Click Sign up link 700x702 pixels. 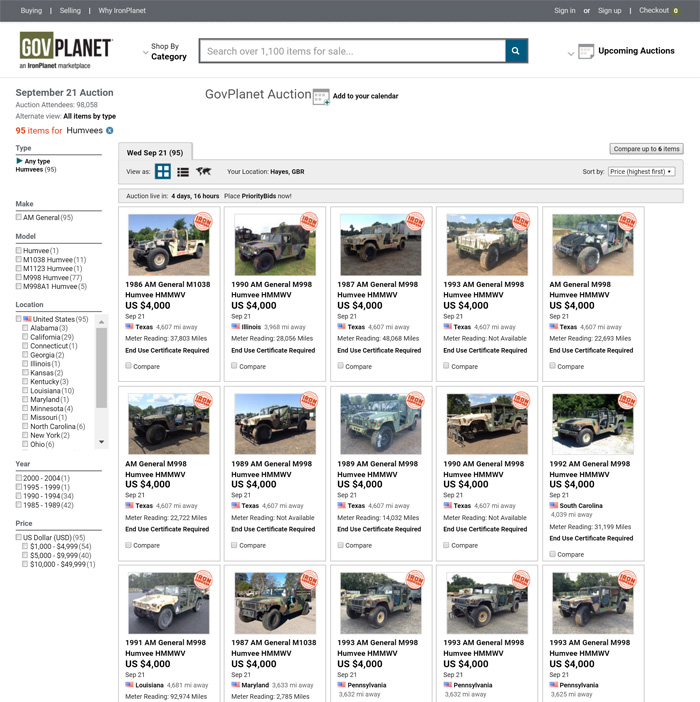610,10
